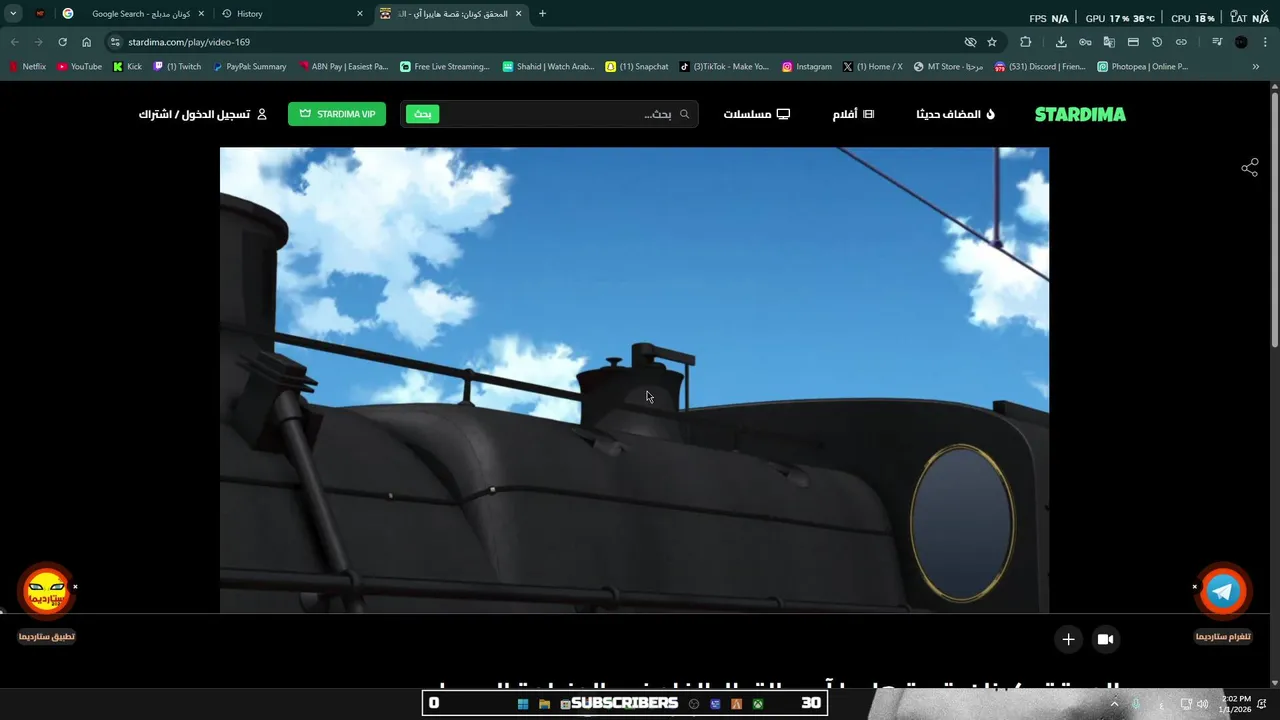Open Shahid Watch Arabic bookmark
The image size is (1280, 720).
548,67
